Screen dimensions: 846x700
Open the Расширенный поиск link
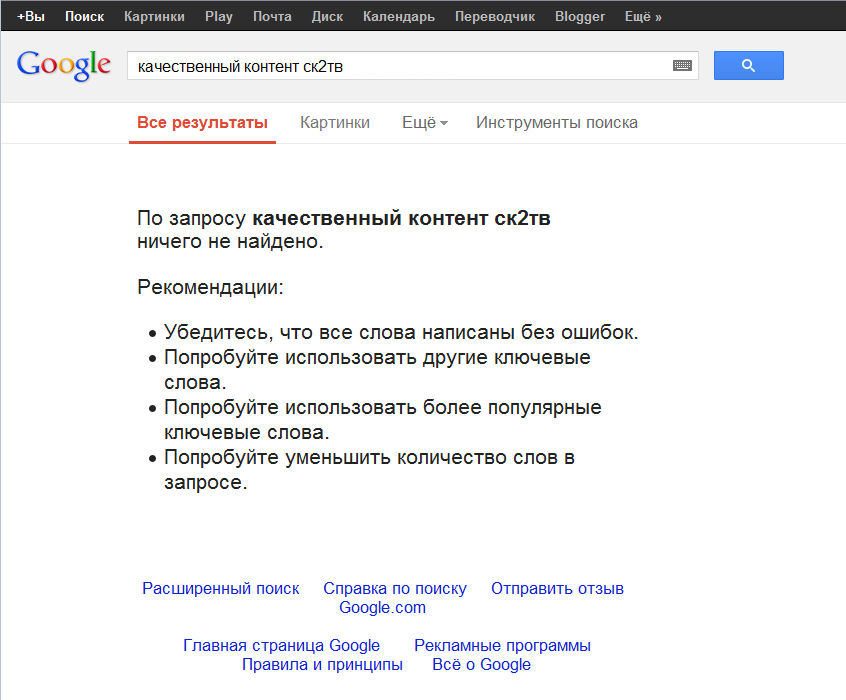coord(221,588)
